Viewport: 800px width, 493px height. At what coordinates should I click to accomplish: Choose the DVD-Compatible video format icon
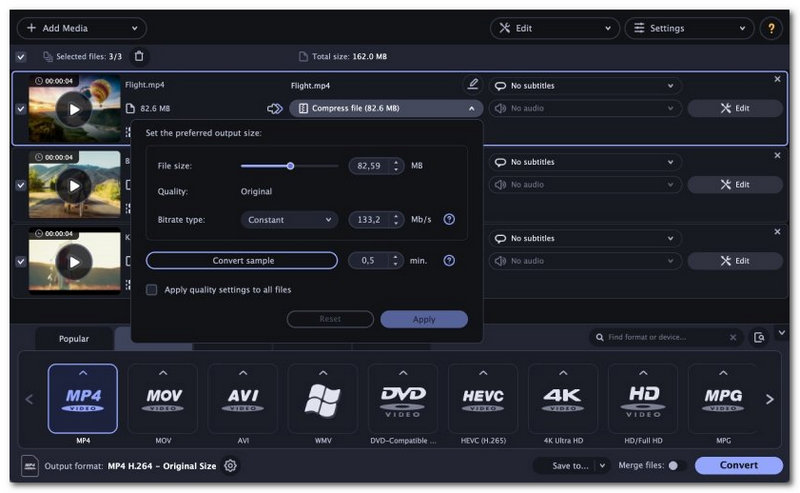(x=403, y=399)
